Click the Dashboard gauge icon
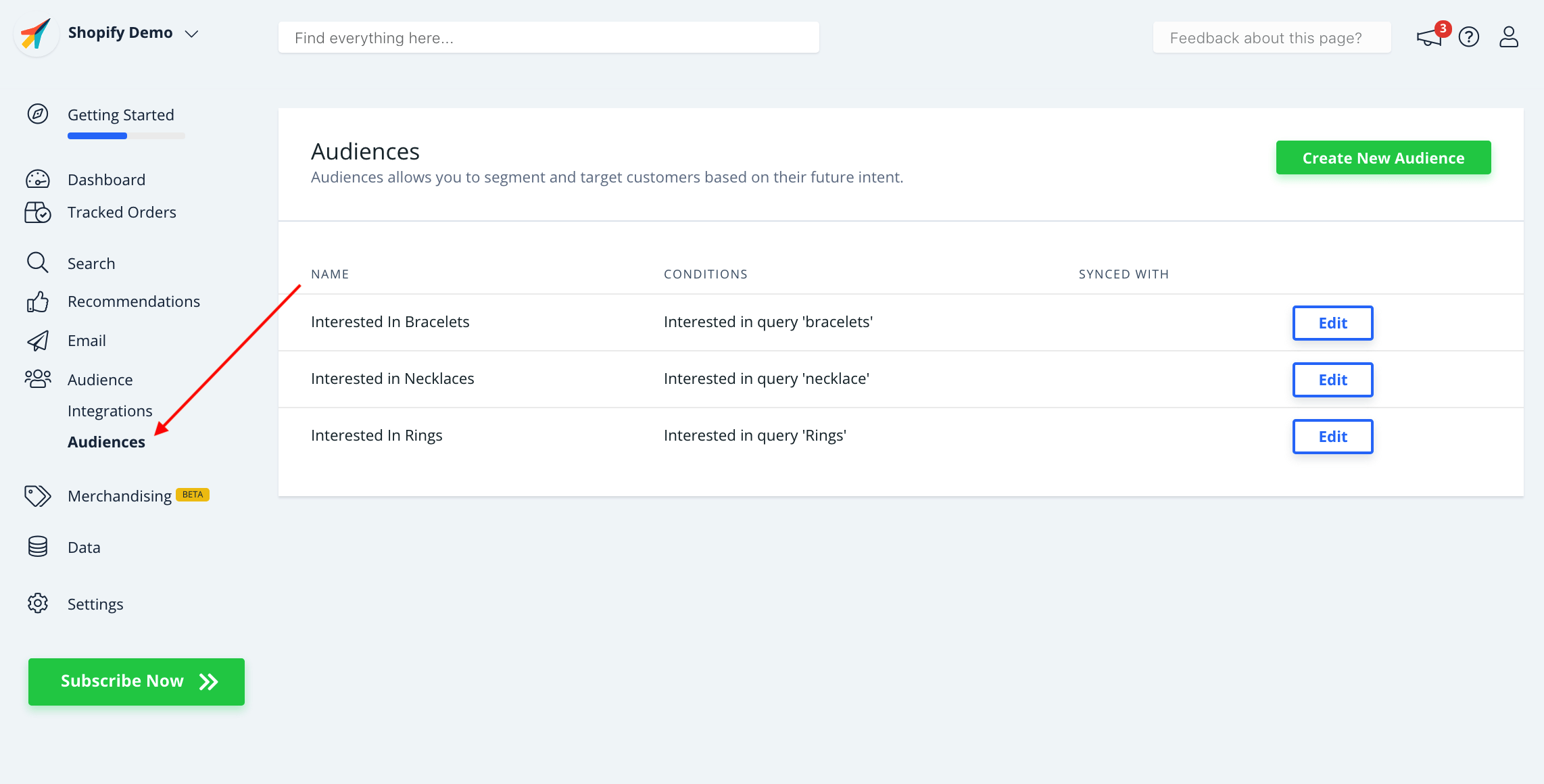Viewport: 1544px width, 784px height. tap(38, 179)
